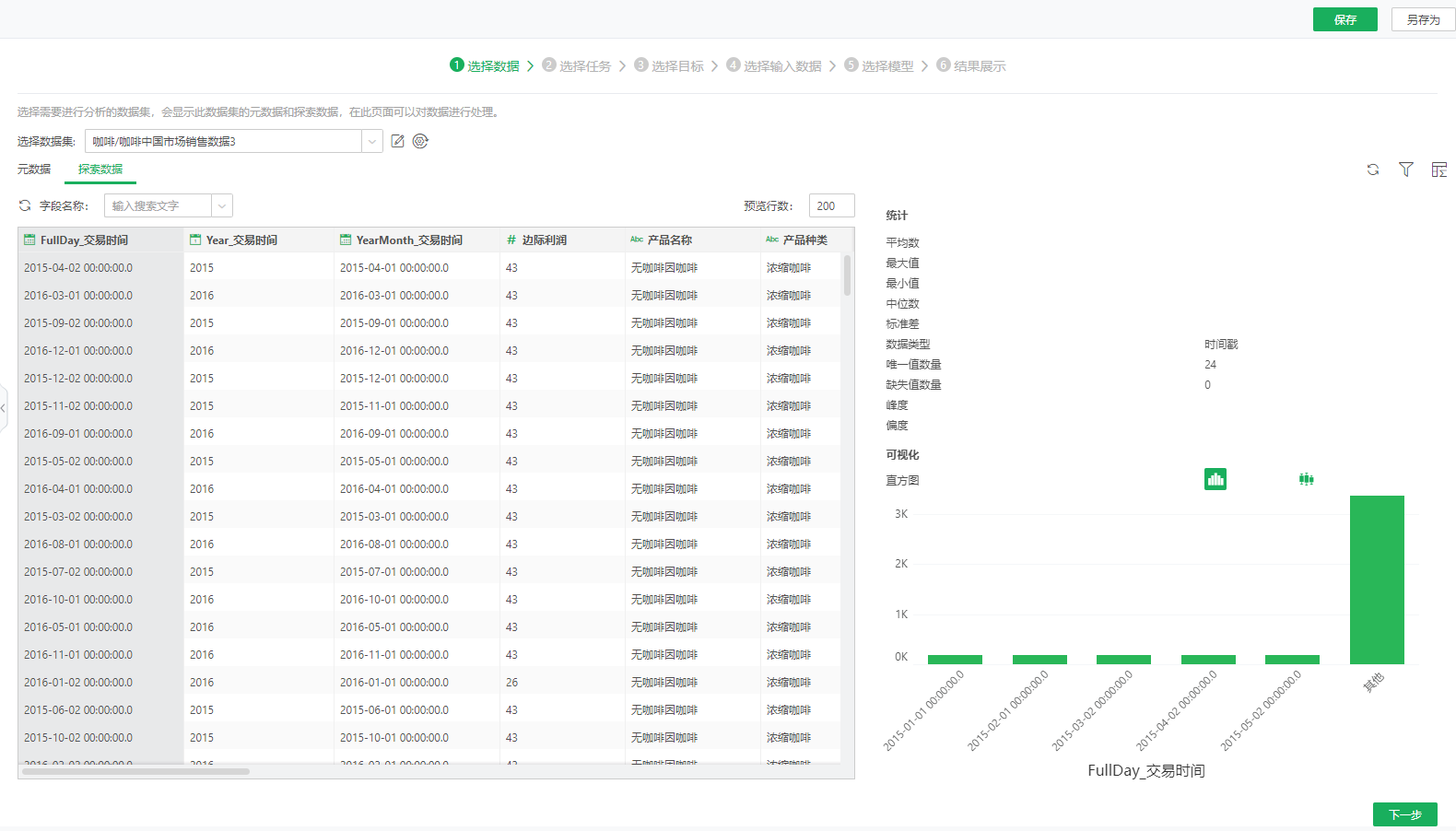Click the 下一步 button
1456x831 pixels.
1405,814
